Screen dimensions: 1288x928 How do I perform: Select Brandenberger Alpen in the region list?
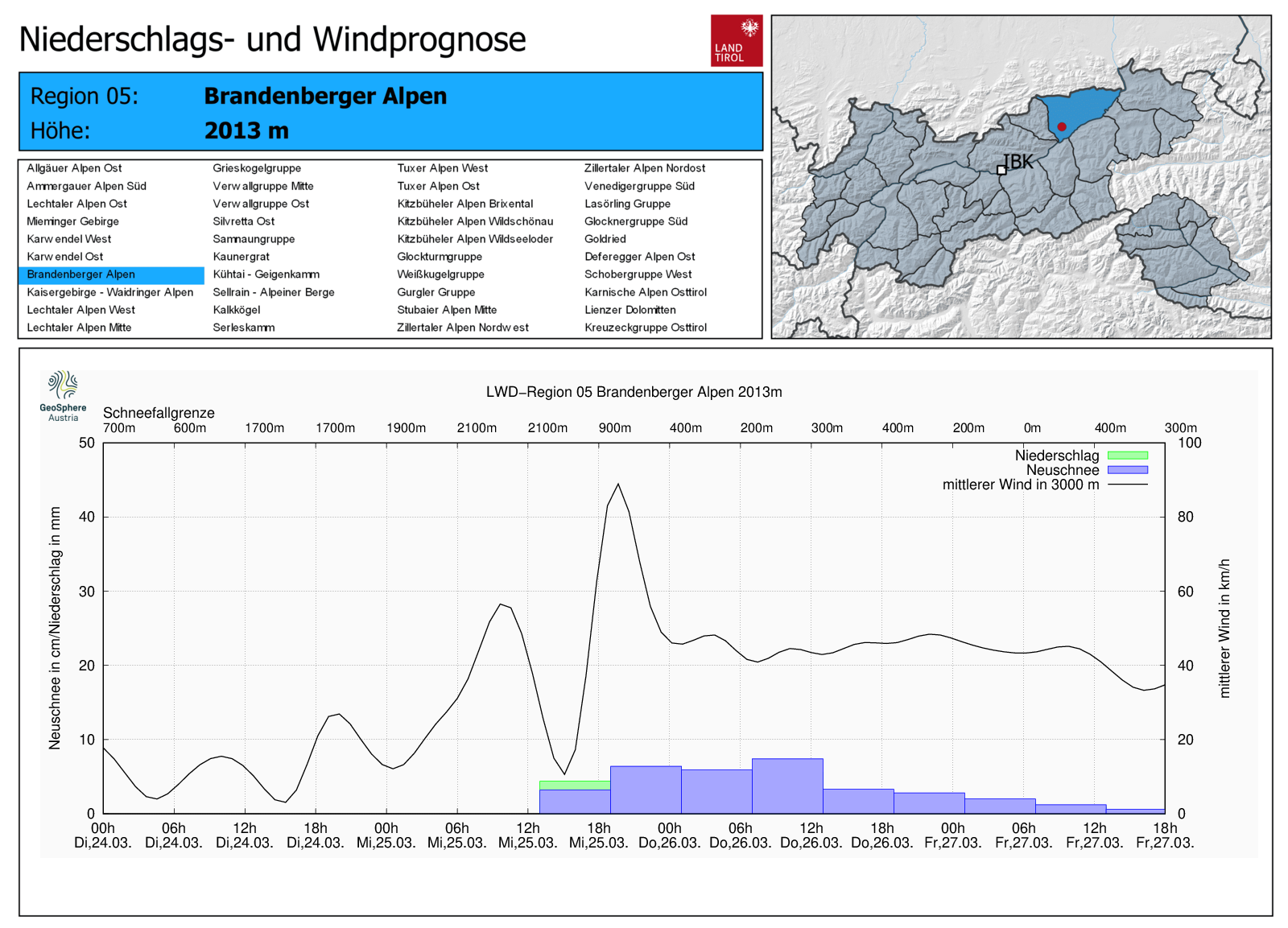pos(80,274)
